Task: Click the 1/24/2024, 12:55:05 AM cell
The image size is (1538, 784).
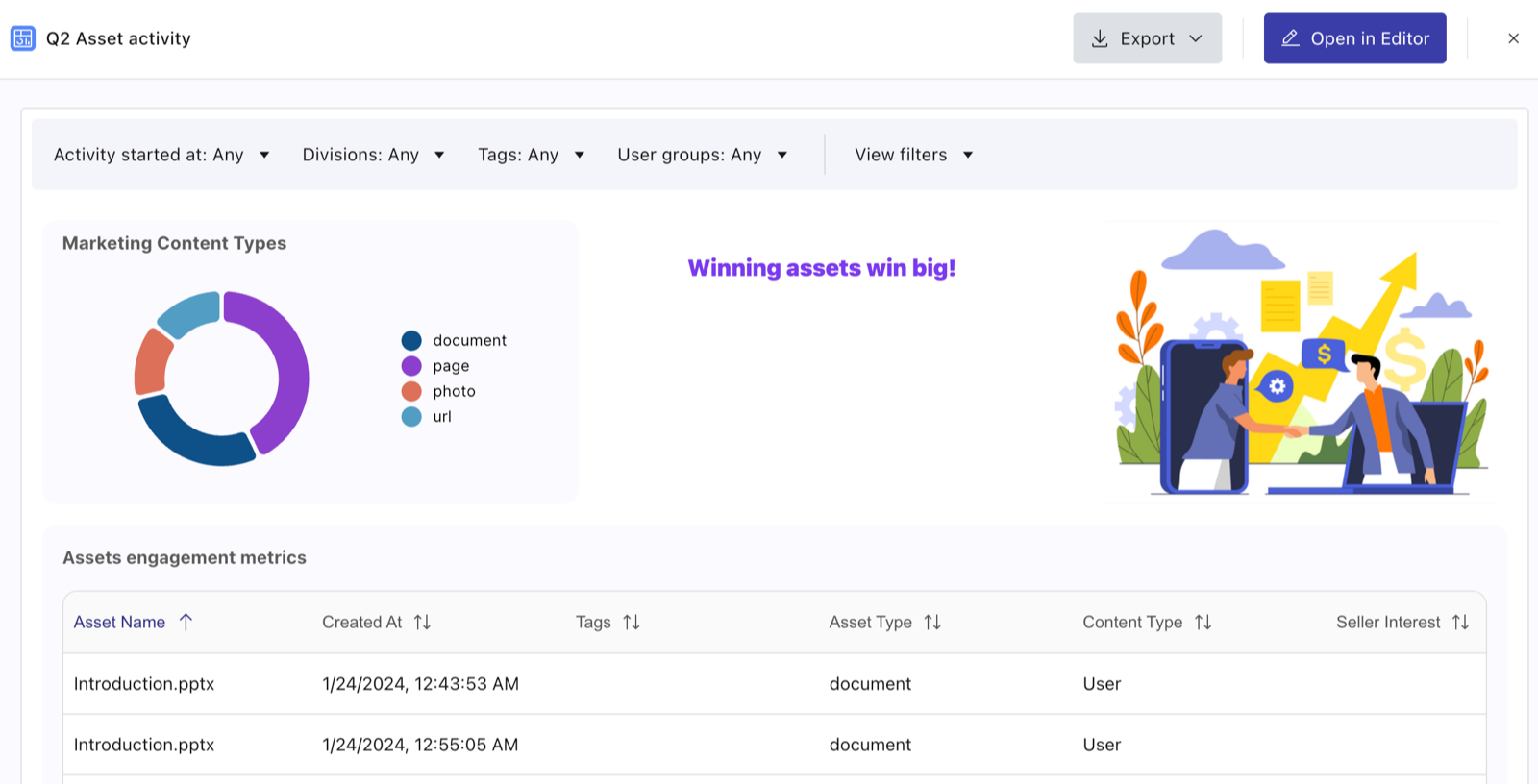Action: [420, 745]
